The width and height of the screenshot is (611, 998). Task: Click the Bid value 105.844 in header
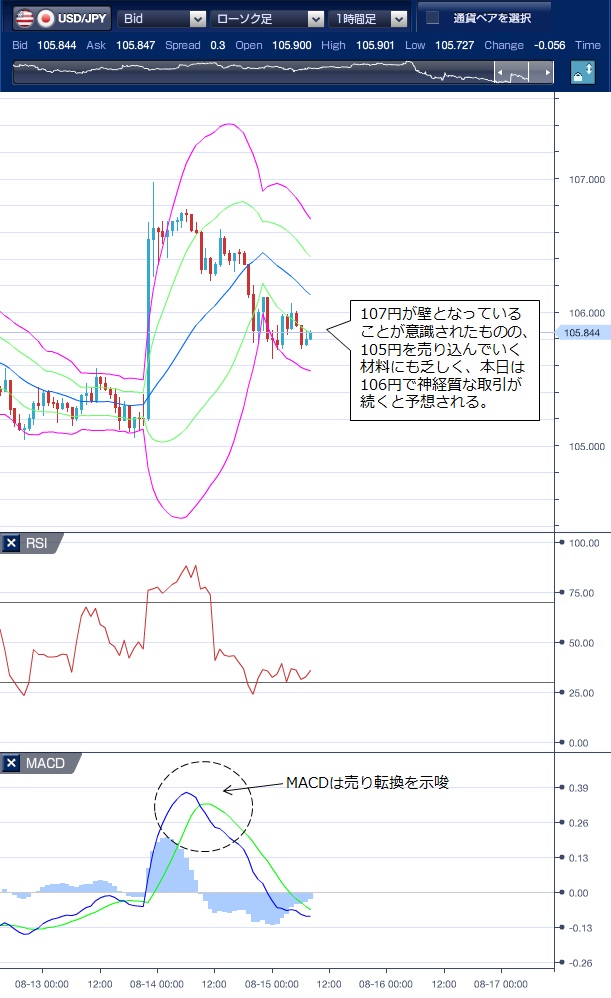click(57, 45)
